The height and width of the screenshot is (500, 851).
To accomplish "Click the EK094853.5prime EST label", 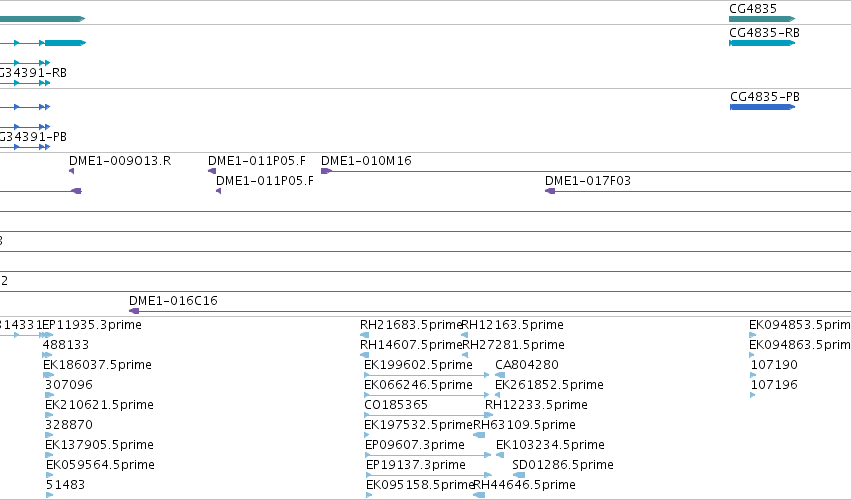I will click(800, 325).
